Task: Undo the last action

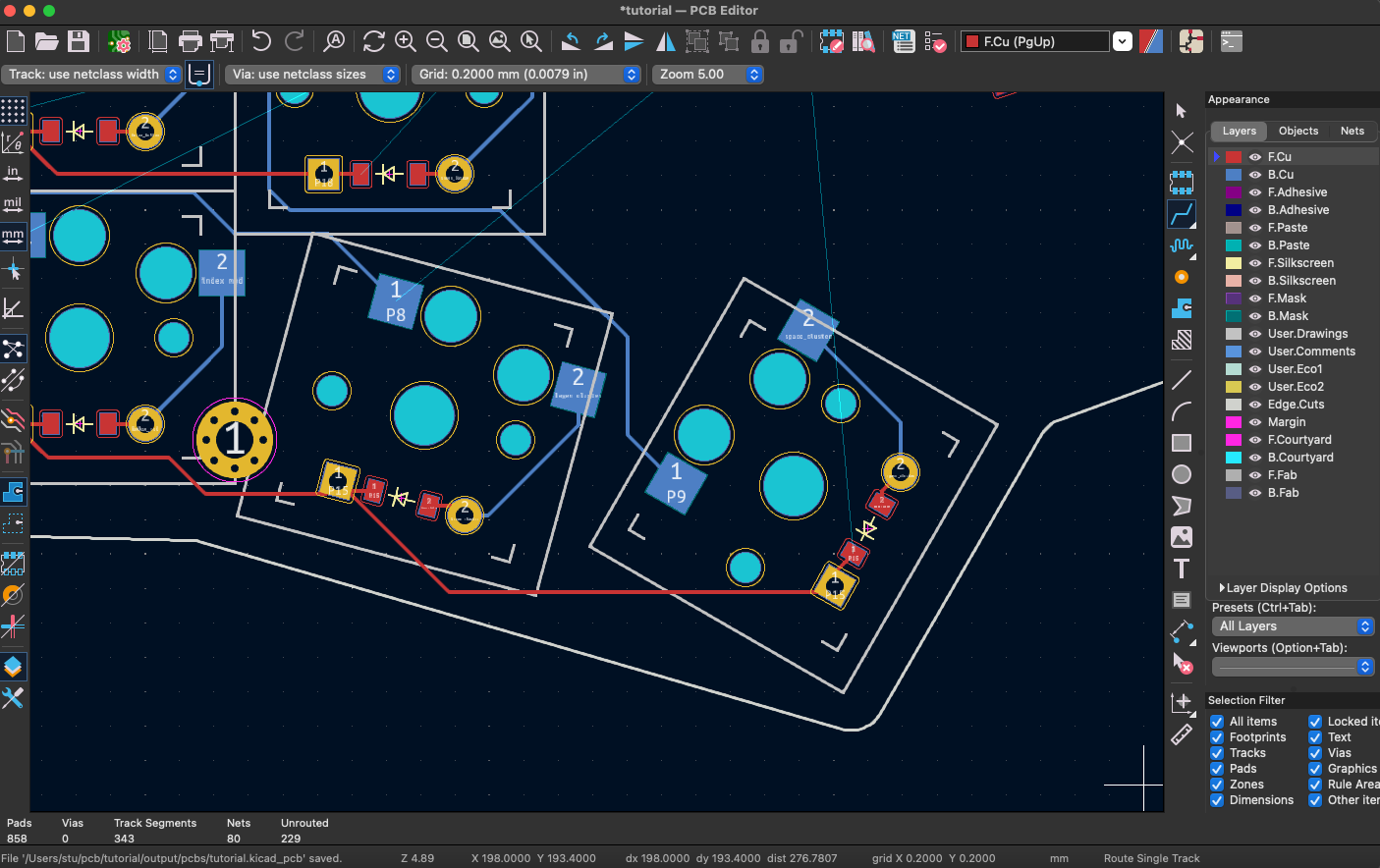Action: [x=263, y=41]
